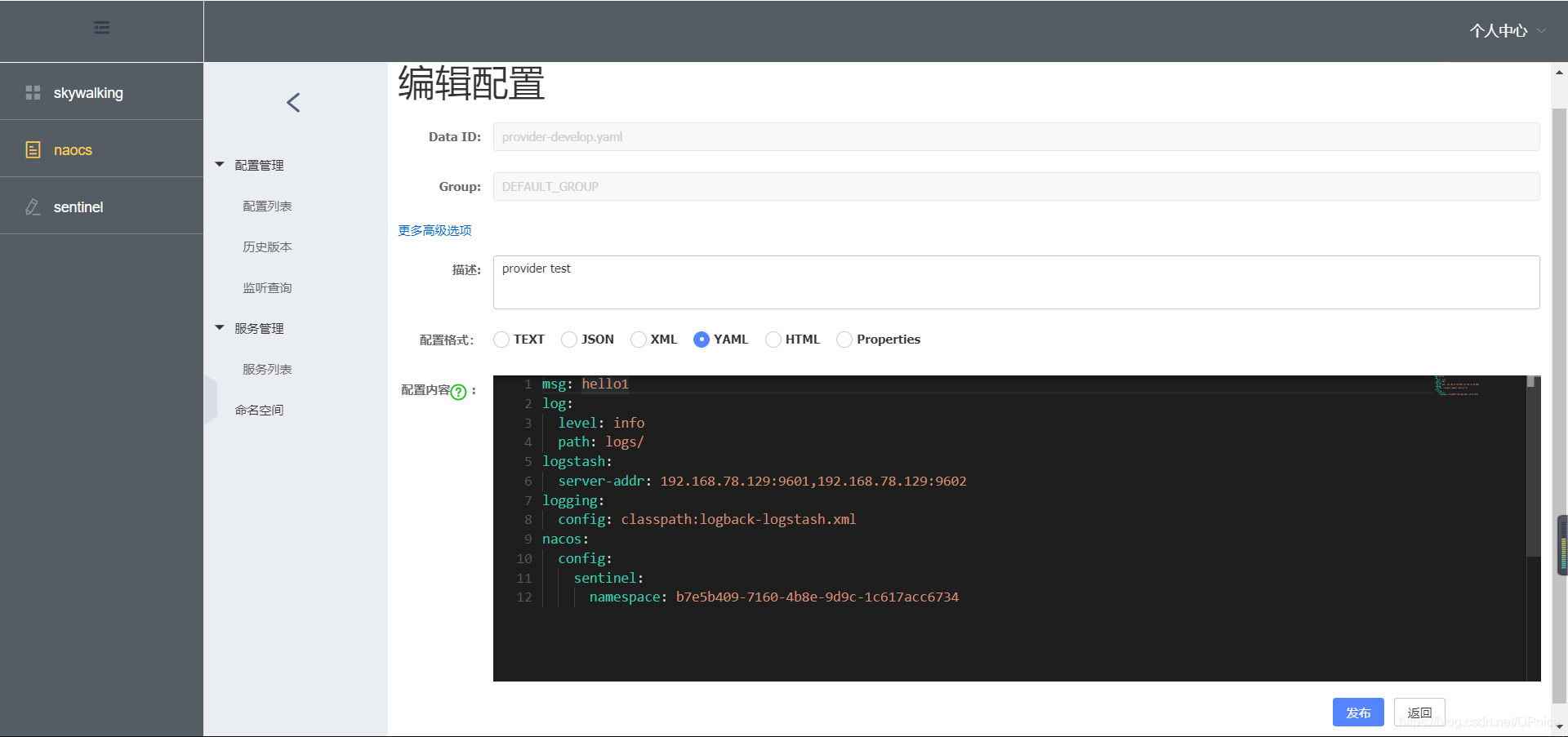Collapse the 配置管理 section
Screen dimensions: 1568x737
[219, 164]
